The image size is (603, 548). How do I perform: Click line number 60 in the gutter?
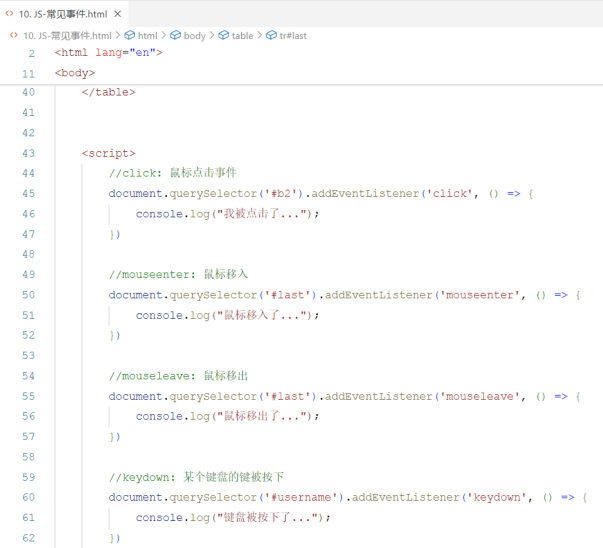coord(28,497)
